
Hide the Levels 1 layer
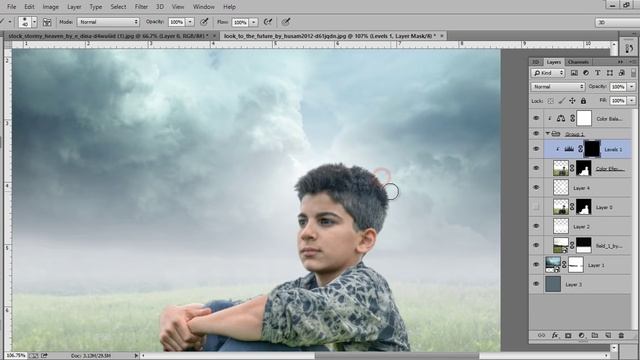(x=536, y=149)
